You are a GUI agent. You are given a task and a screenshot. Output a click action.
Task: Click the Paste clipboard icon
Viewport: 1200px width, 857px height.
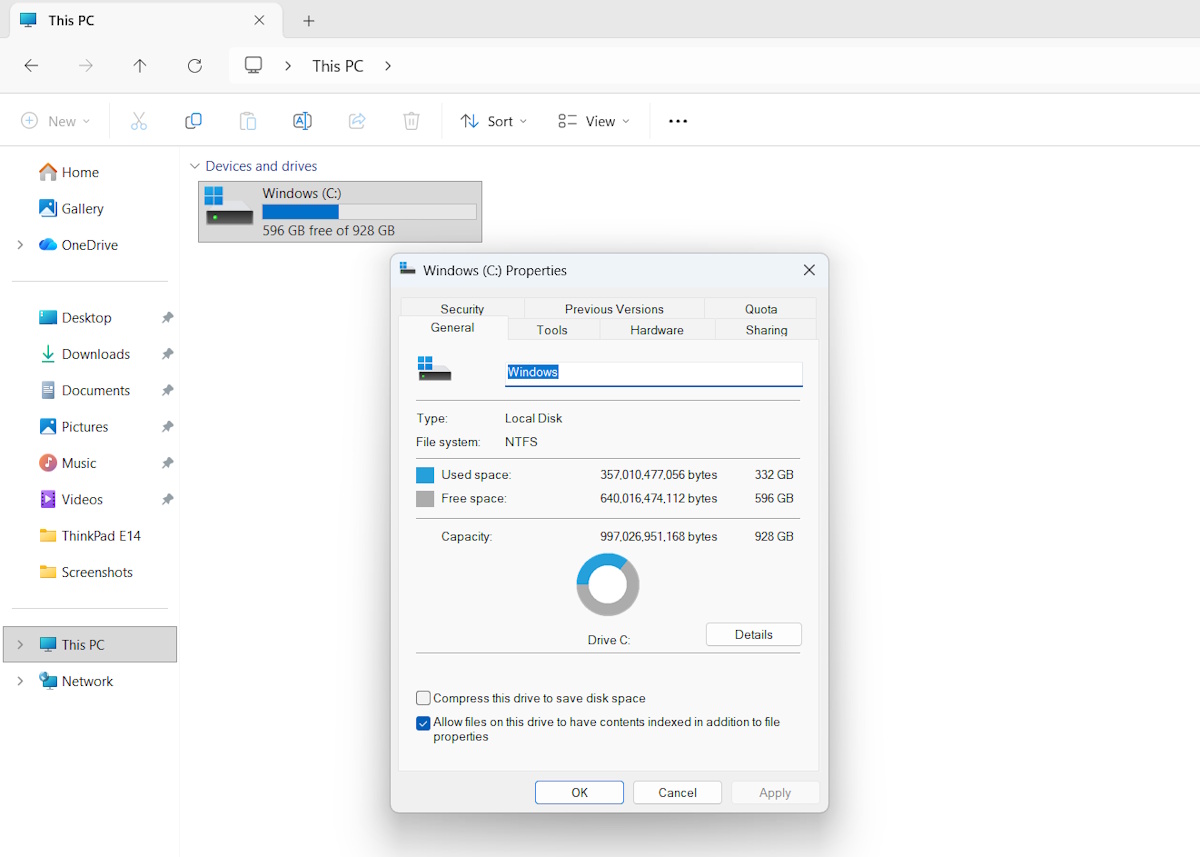click(x=247, y=121)
